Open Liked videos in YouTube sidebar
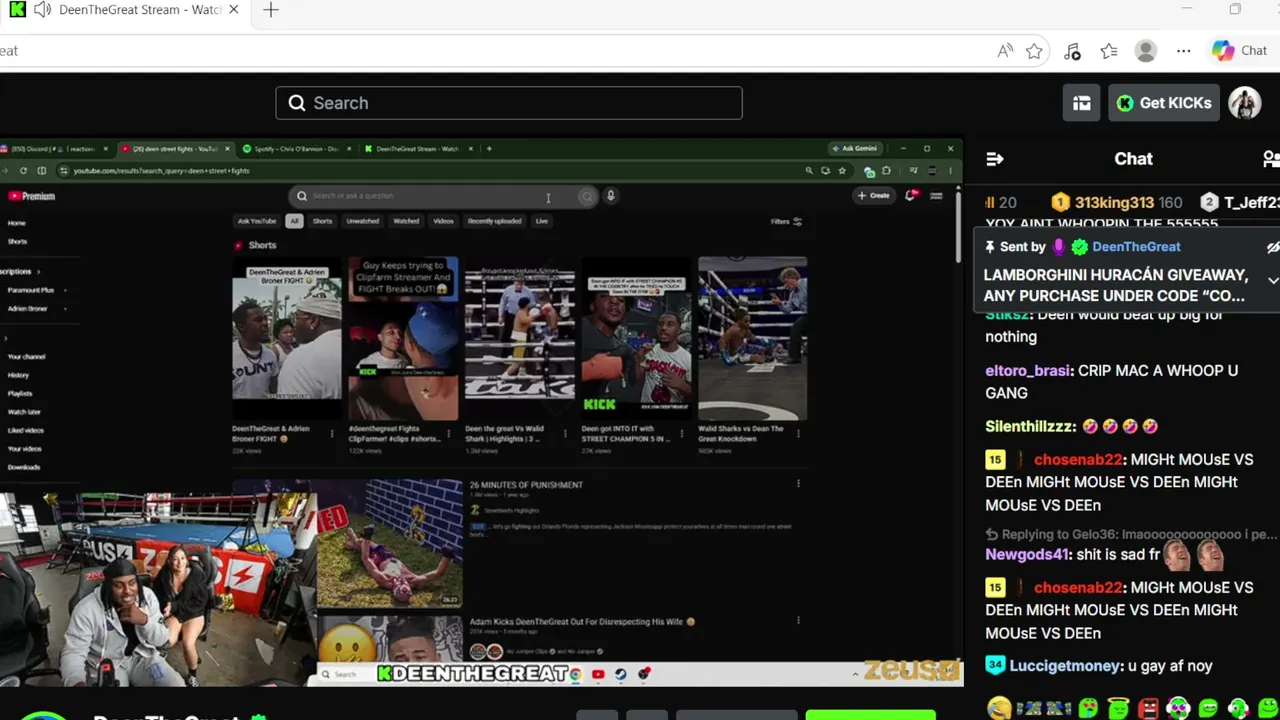The image size is (1280, 720). tap(26, 430)
